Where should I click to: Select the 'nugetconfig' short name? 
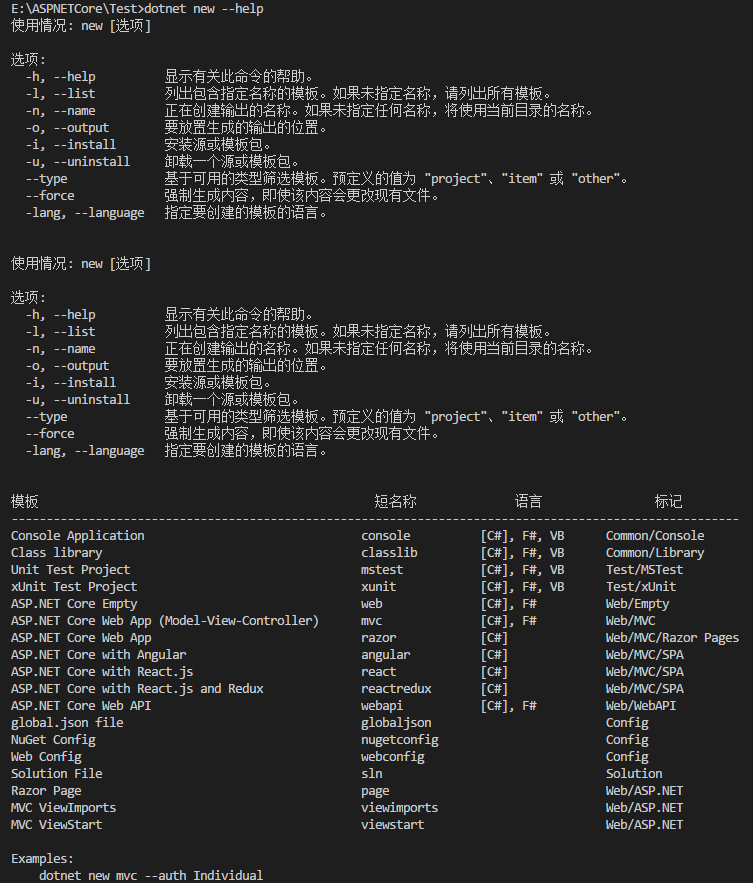pyautogui.click(x=400, y=739)
